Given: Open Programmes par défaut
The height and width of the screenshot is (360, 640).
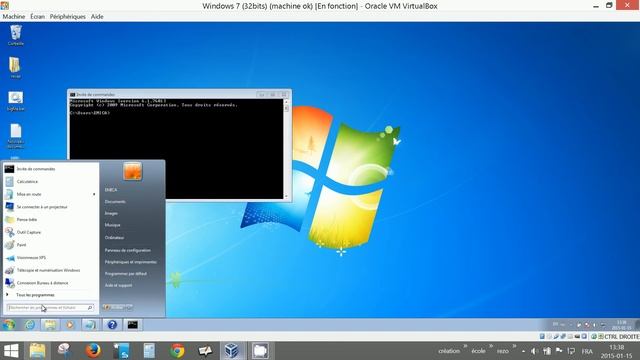Looking at the screenshot, I should pos(126,273).
